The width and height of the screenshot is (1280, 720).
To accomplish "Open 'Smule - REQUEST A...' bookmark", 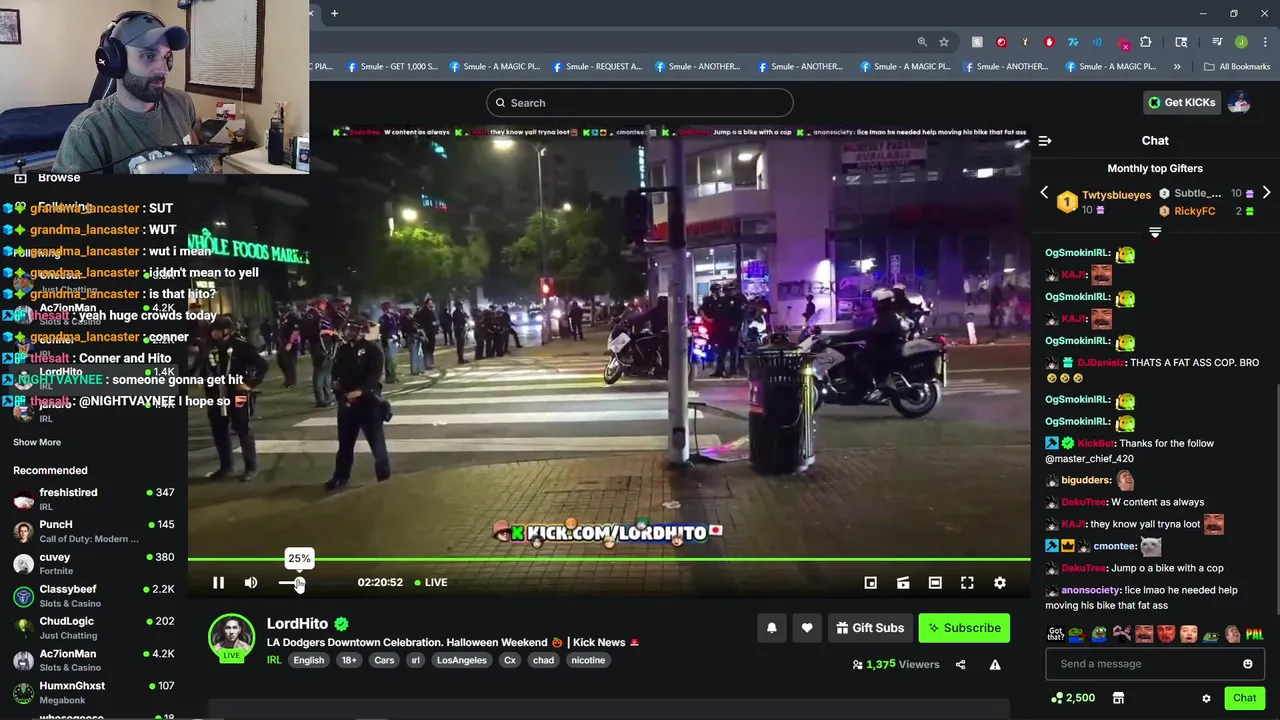I will [x=597, y=67].
